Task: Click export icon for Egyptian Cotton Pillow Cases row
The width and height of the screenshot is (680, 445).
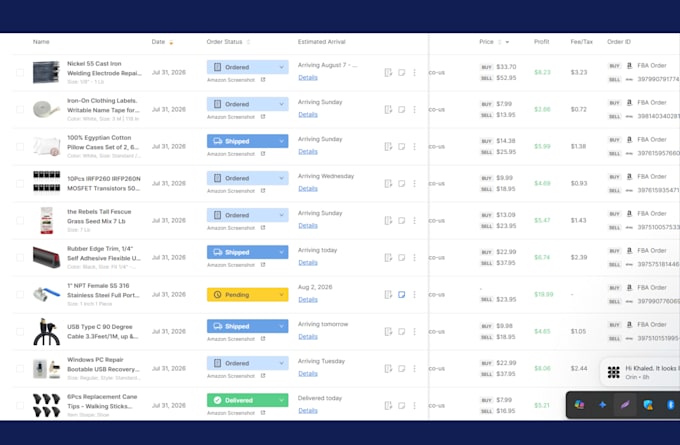Action: [388, 147]
